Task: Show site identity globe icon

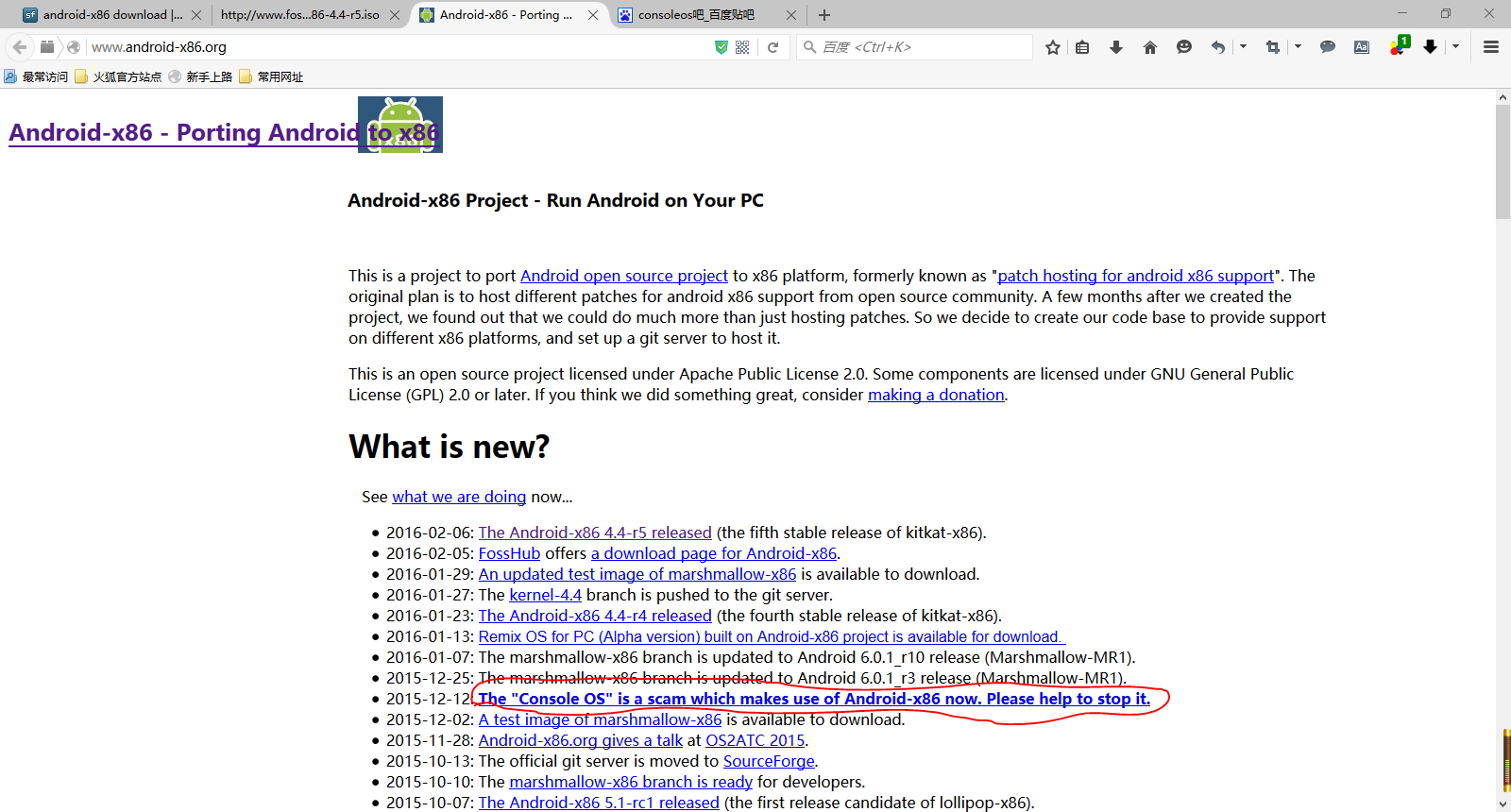Action: coord(74,47)
